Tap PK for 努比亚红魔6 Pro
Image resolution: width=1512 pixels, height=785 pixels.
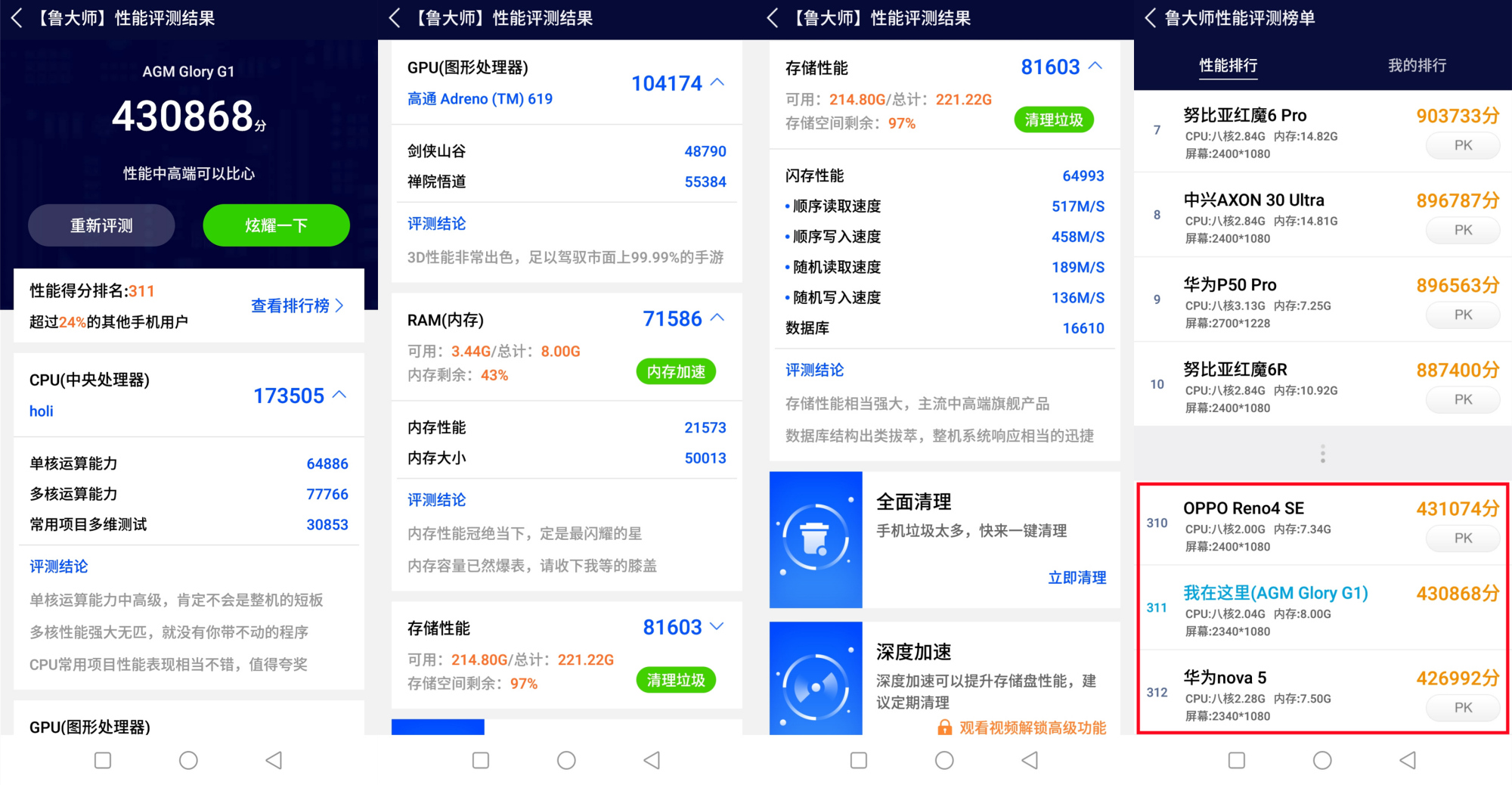pyautogui.click(x=1463, y=145)
